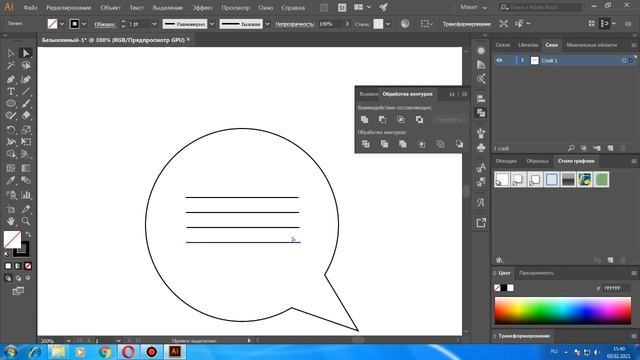Click Create New Layer icon in Layers panel
This screenshot has height=360, width=640.
(610, 148)
